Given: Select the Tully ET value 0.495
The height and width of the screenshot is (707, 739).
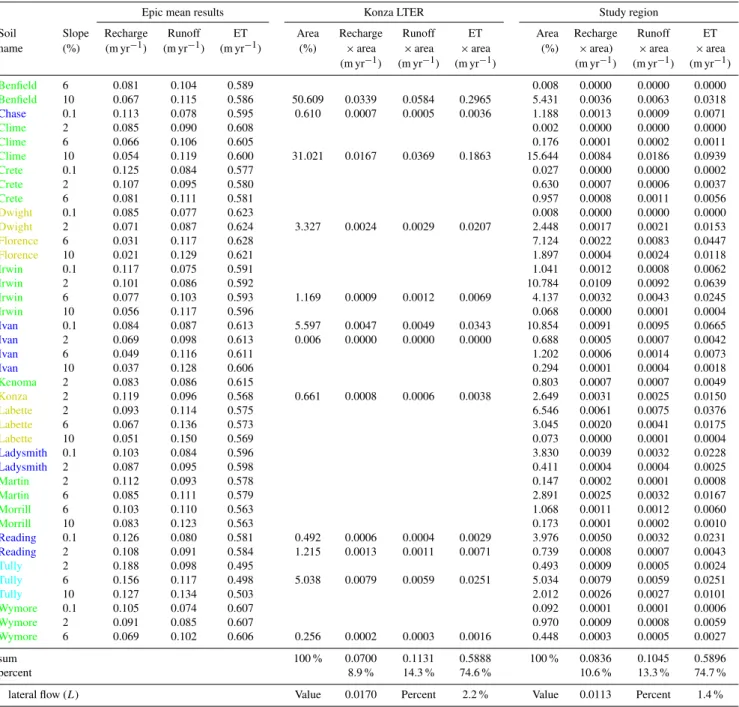Looking at the screenshot, I should pos(240,566).
